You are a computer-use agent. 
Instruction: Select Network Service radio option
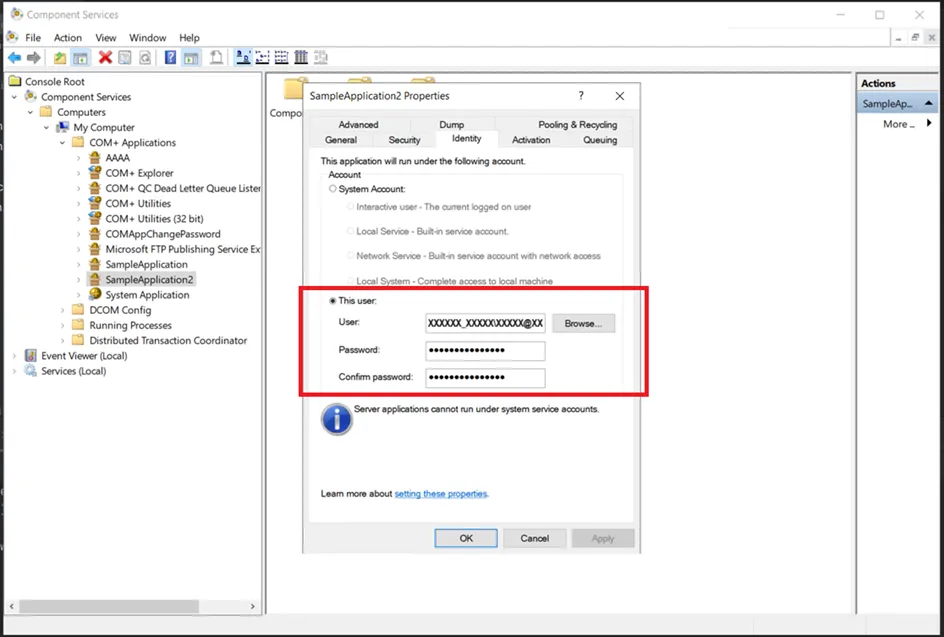[x=350, y=256]
